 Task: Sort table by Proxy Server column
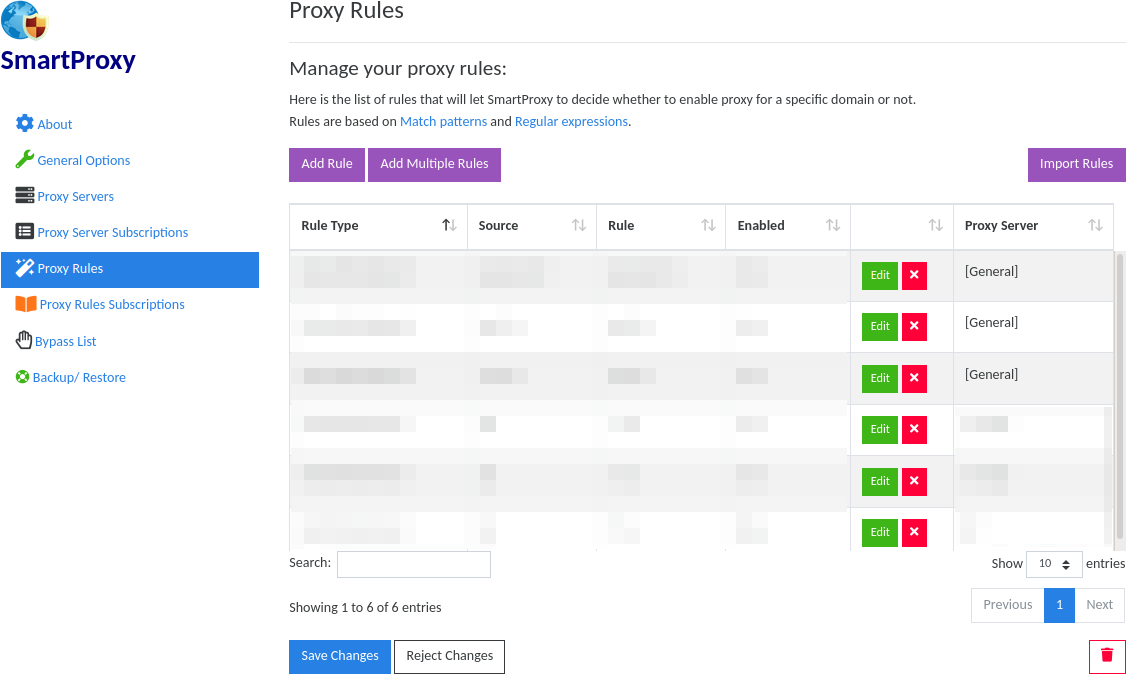1032,226
